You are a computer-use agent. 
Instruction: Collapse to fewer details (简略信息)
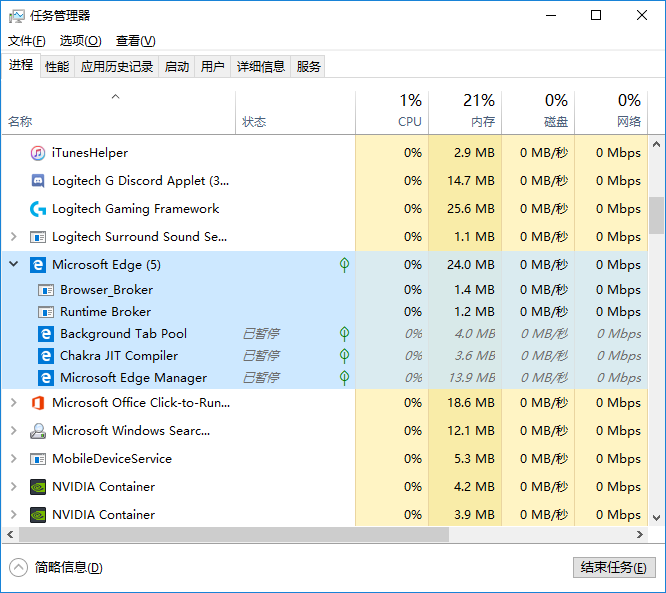[x=56, y=568]
